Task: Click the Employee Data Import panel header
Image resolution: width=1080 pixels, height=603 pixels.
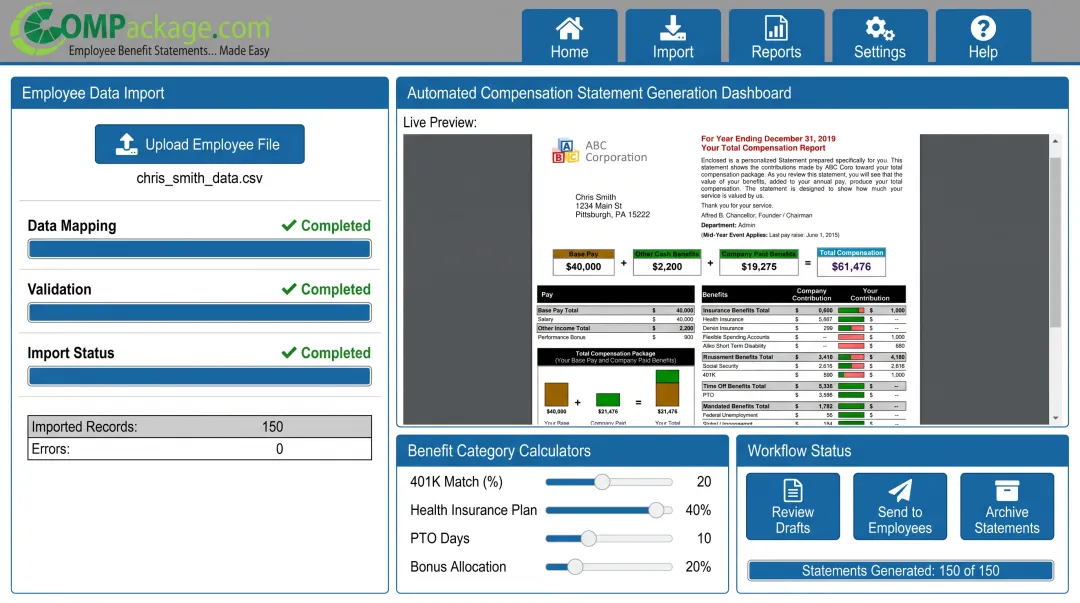Action: tap(200, 93)
